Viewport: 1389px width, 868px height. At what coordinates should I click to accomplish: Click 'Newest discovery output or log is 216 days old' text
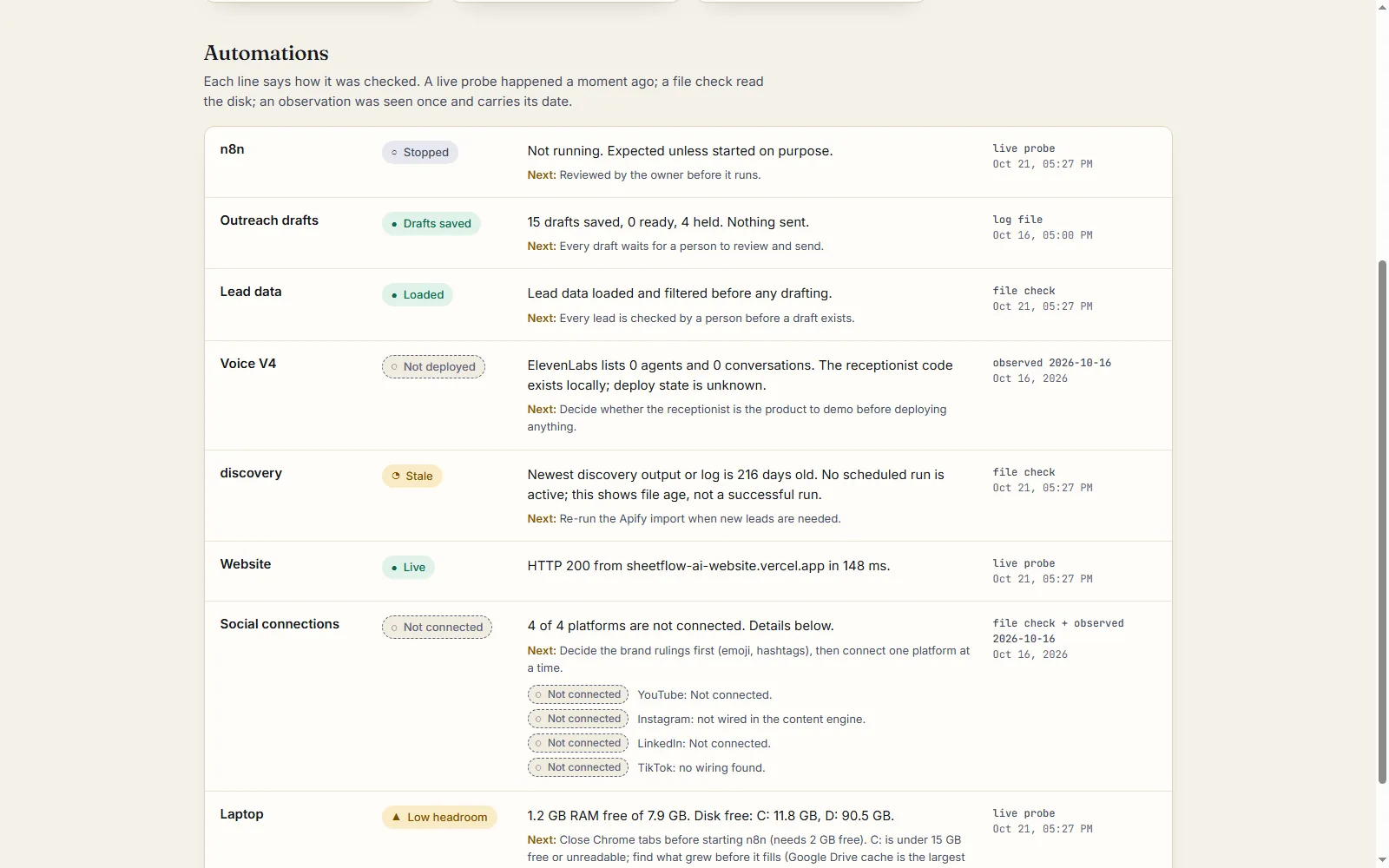672,475
